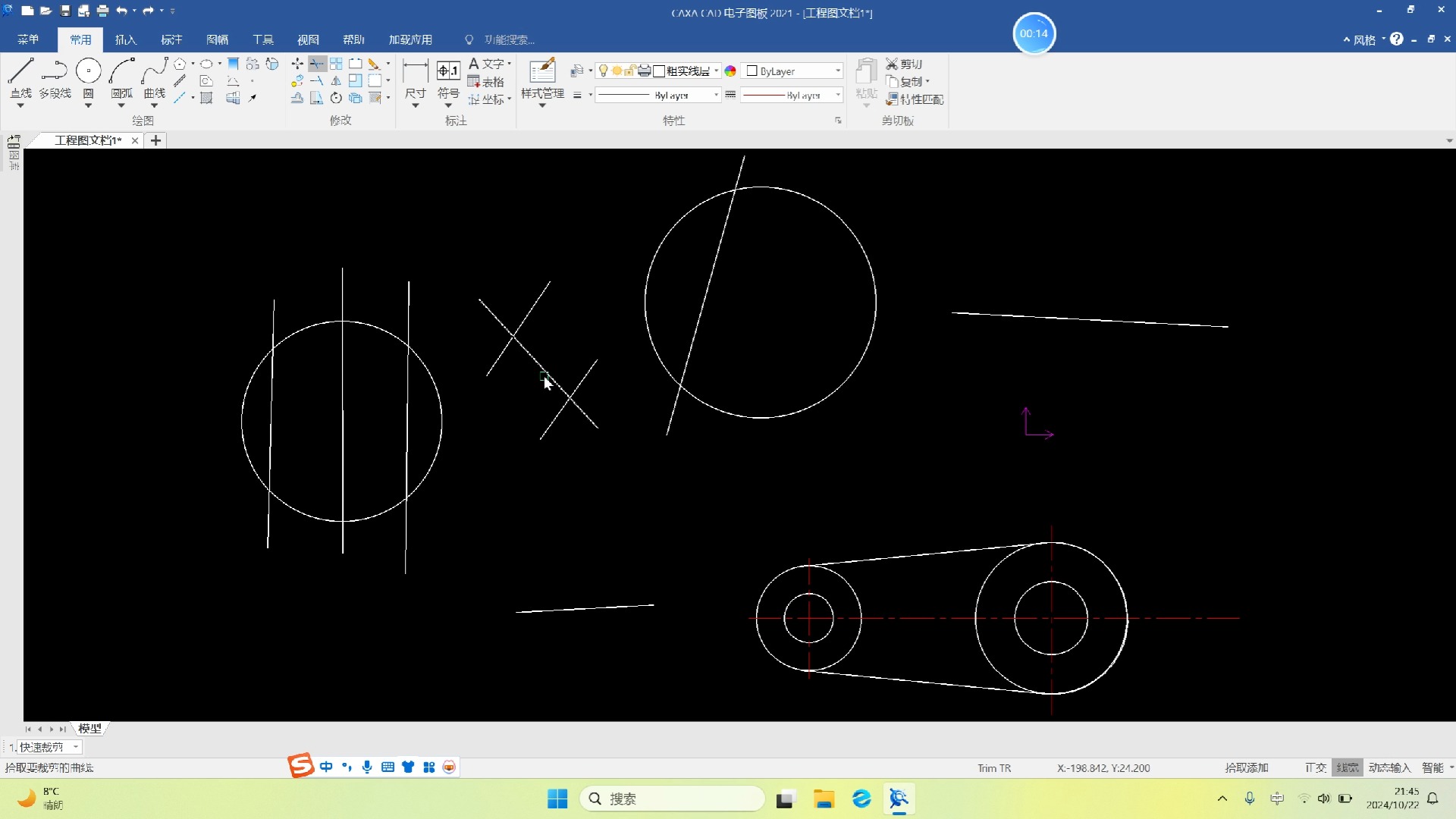The width and height of the screenshot is (1456, 819).
Task: Select the 直线 line drawing tool
Action: pyautogui.click(x=20, y=79)
